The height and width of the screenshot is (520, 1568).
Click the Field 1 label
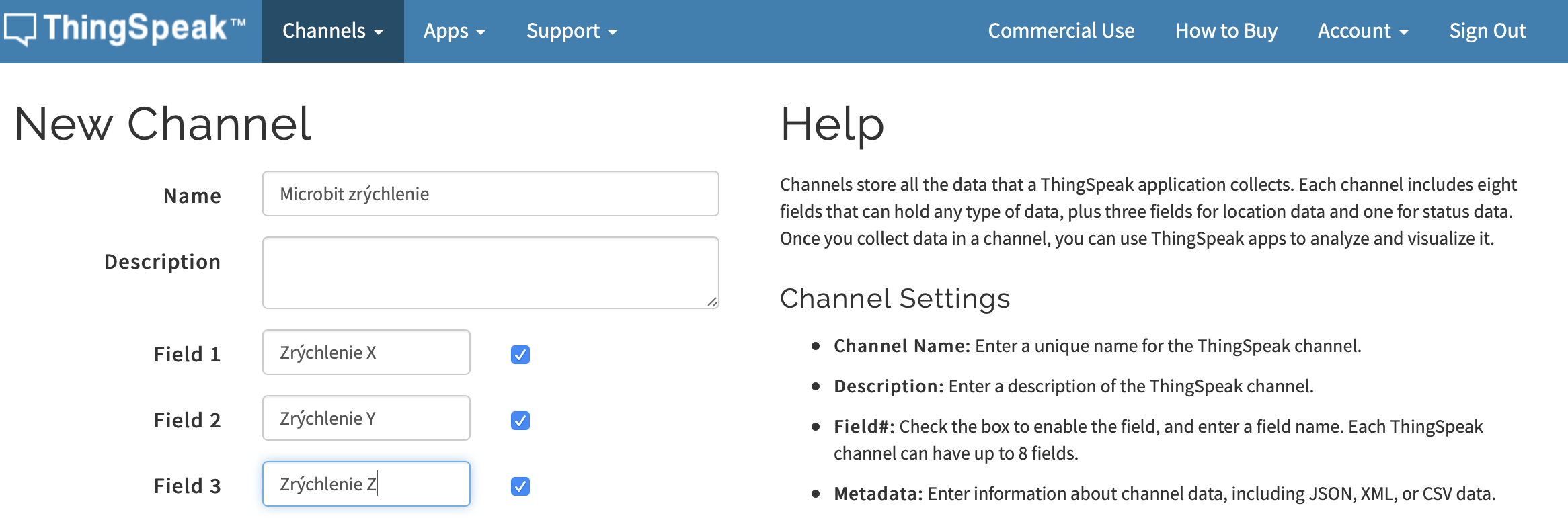pyautogui.click(x=187, y=354)
